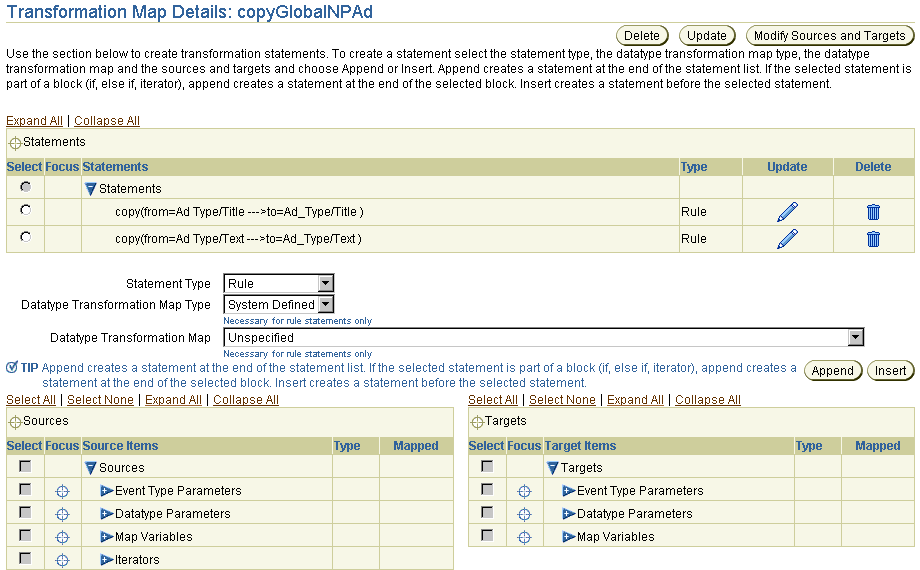Click Expand All link above Sources

pos(173,400)
